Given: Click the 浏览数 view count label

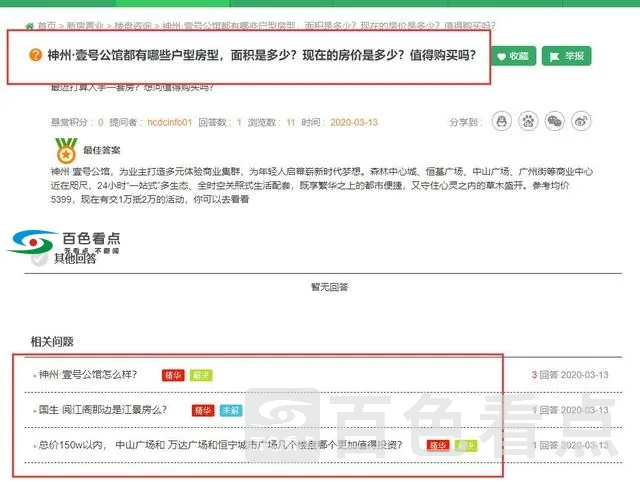Looking at the screenshot, I should [264, 122].
